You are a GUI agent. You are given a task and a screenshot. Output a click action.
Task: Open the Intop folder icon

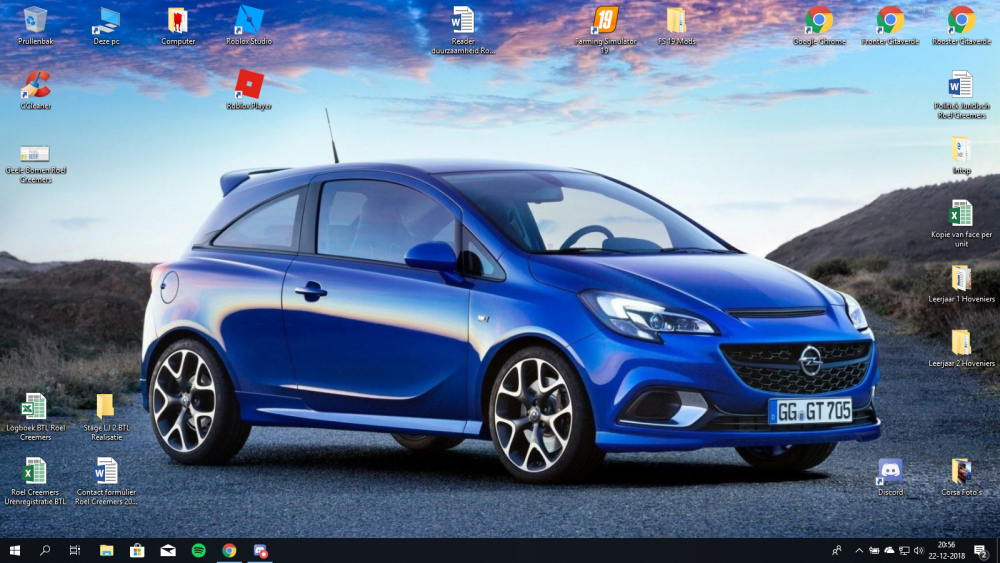(x=961, y=155)
